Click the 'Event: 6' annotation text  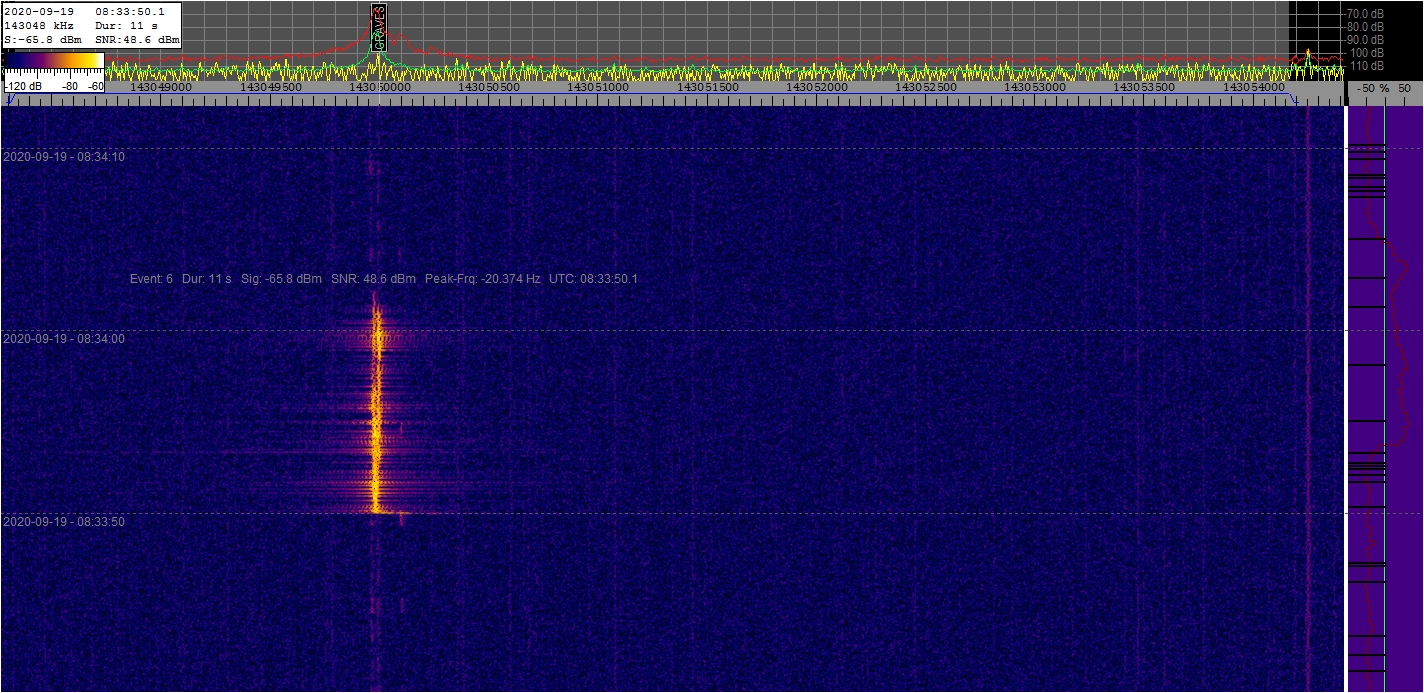pos(152,279)
